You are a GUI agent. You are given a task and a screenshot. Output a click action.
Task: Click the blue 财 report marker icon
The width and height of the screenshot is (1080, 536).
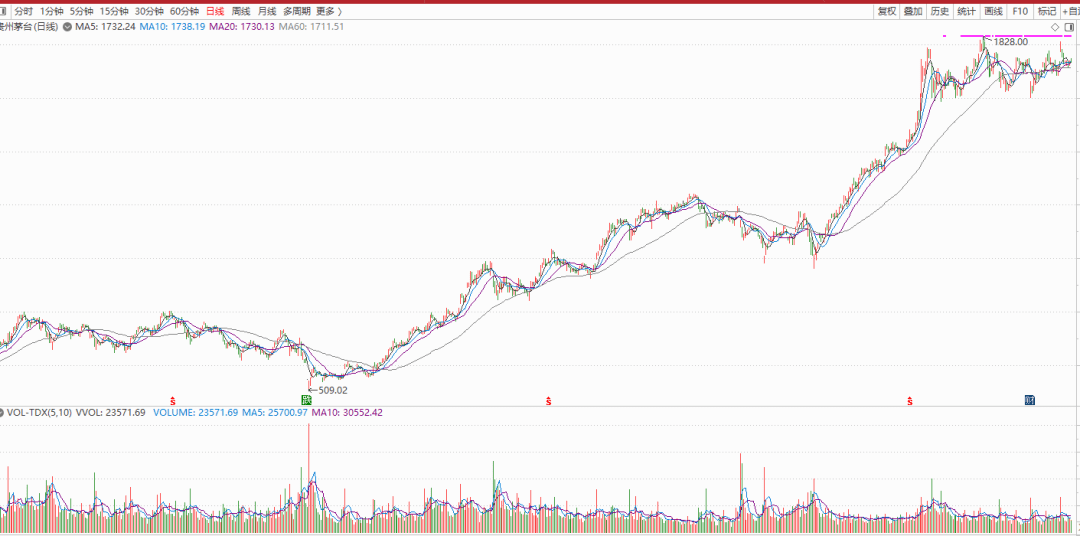[1030, 400]
